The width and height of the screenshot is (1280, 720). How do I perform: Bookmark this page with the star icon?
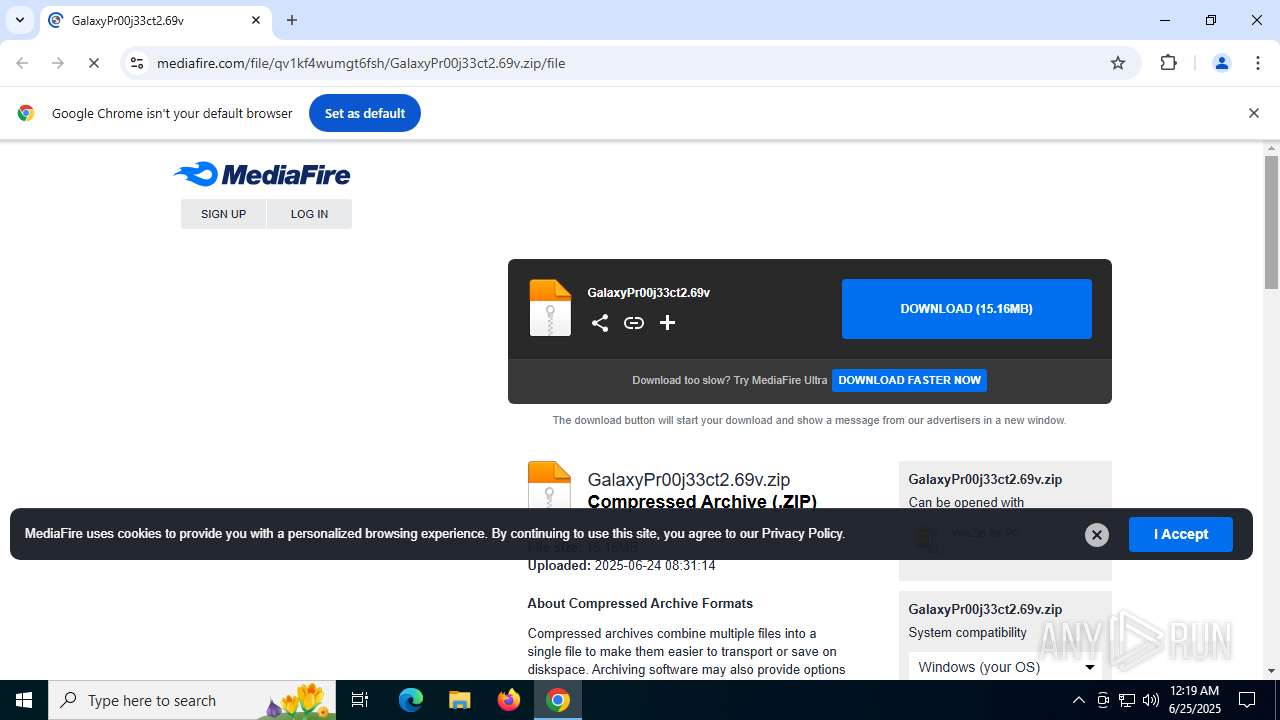pyautogui.click(x=1118, y=63)
